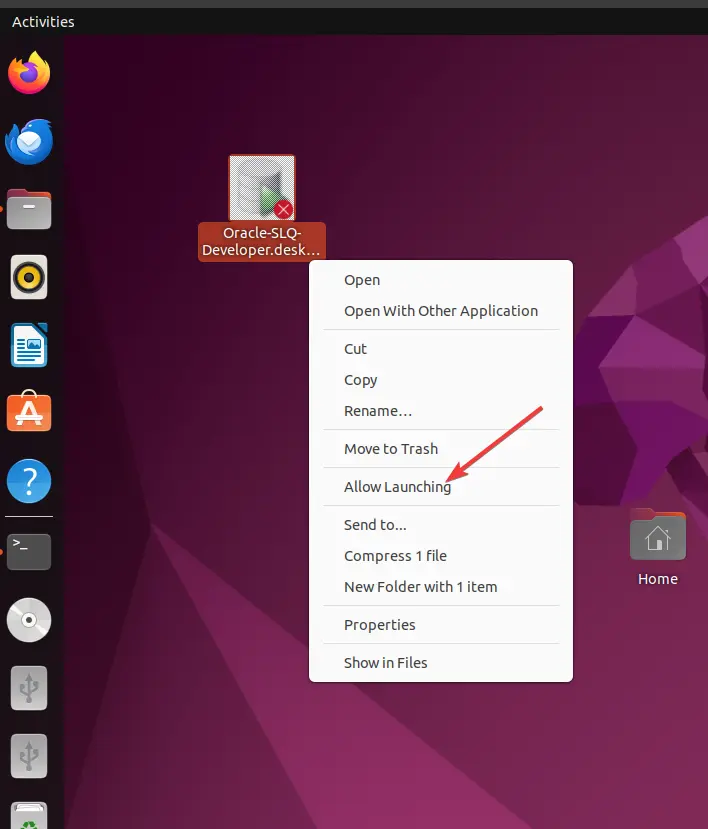The height and width of the screenshot is (829, 708).
Task: Select Rename… from the context menu
Action: click(441, 411)
